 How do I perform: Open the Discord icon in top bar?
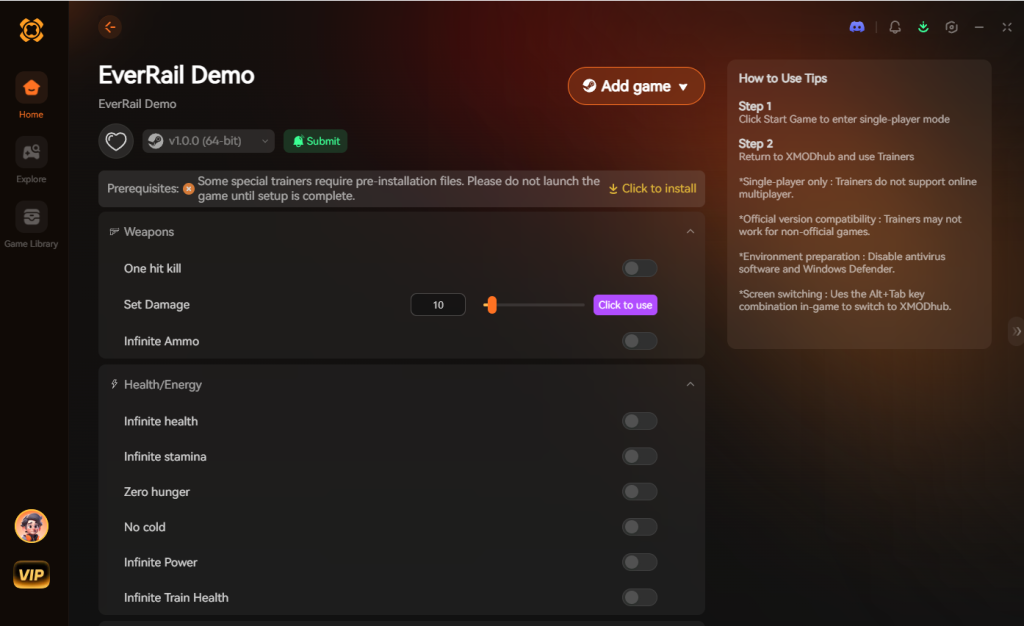click(x=857, y=27)
